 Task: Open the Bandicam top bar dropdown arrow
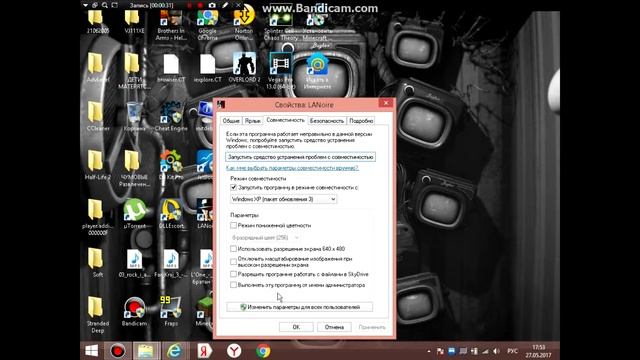pyautogui.click(x=85, y=5)
